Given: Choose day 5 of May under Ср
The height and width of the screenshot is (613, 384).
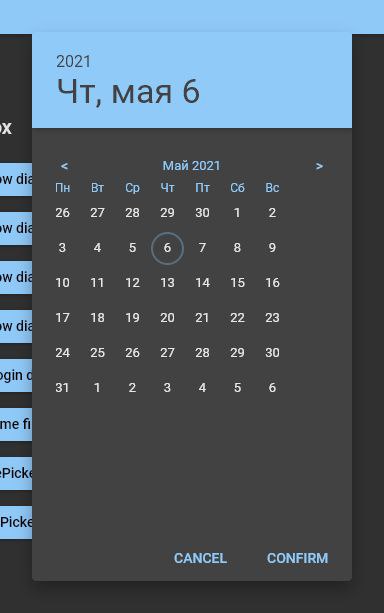Looking at the screenshot, I should pyautogui.click(x=133, y=248).
